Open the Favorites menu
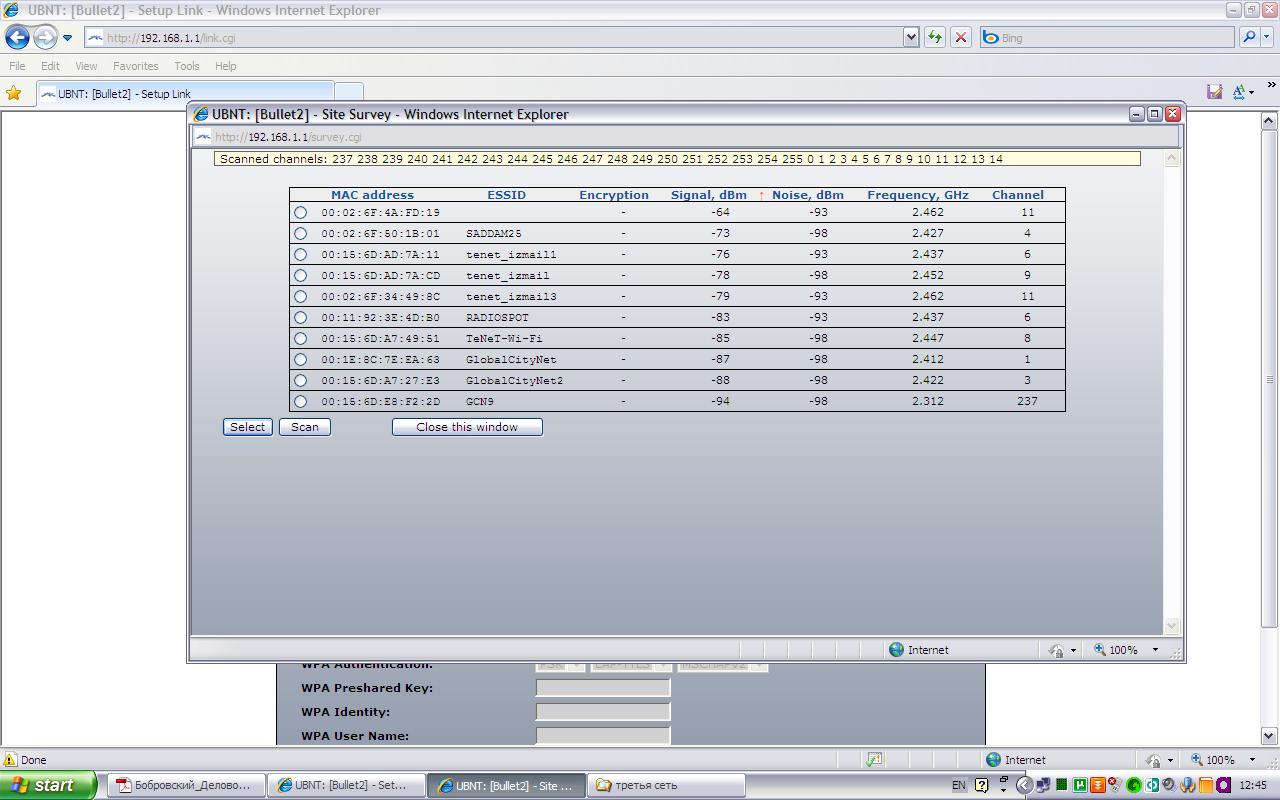The height and width of the screenshot is (800, 1280). 135,66
